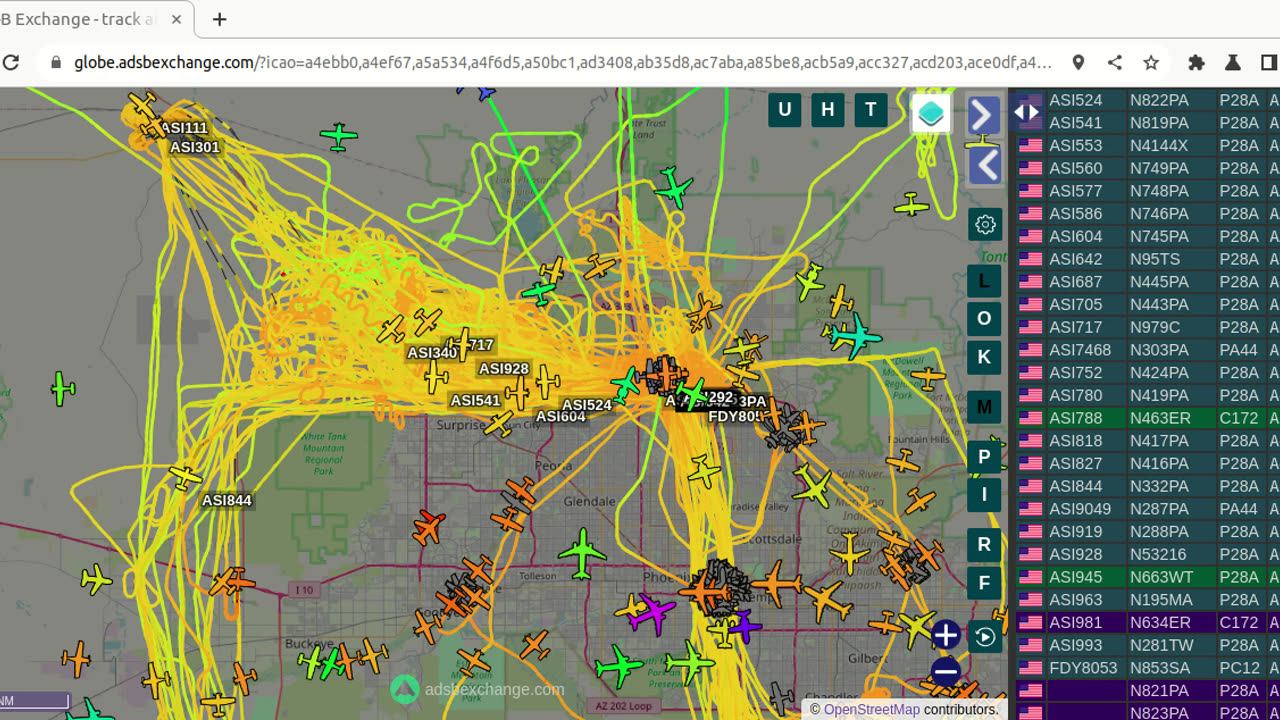The width and height of the screenshot is (1280, 720).
Task: Click the ASI111 aircraft label on map
Action: pyautogui.click(x=184, y=128)
